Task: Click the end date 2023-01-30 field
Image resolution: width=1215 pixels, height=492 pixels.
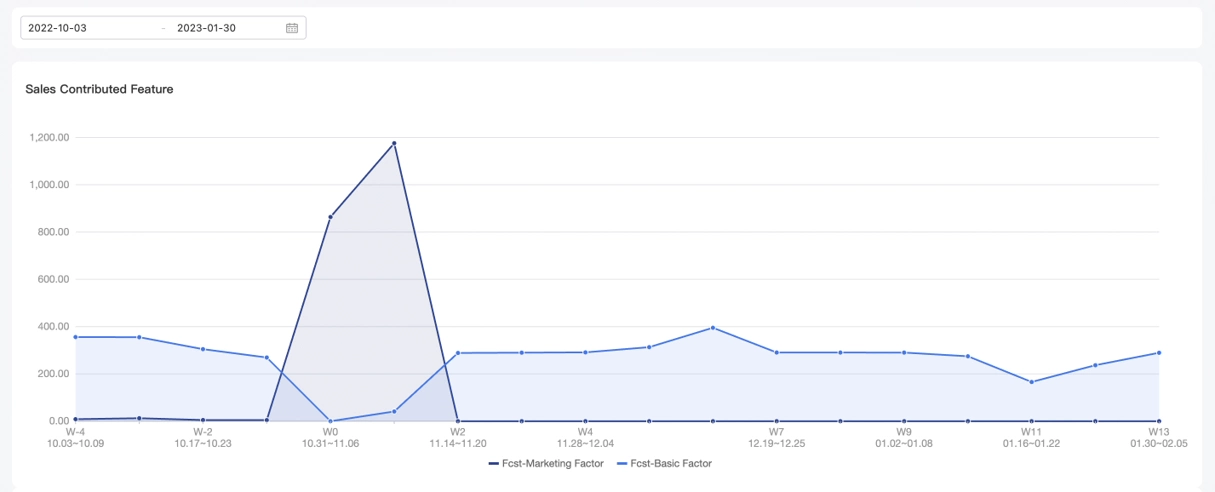Action: [206, 28]
